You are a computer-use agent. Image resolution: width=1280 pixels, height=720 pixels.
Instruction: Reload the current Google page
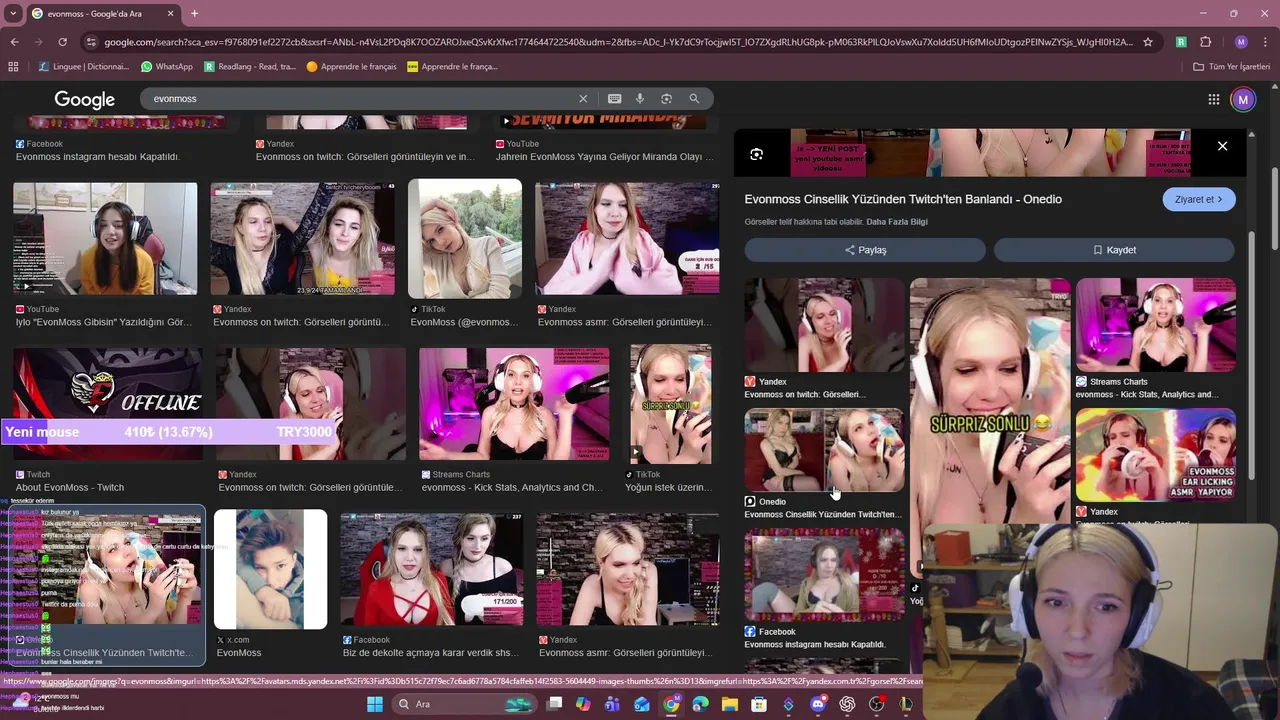coord(62,42)
